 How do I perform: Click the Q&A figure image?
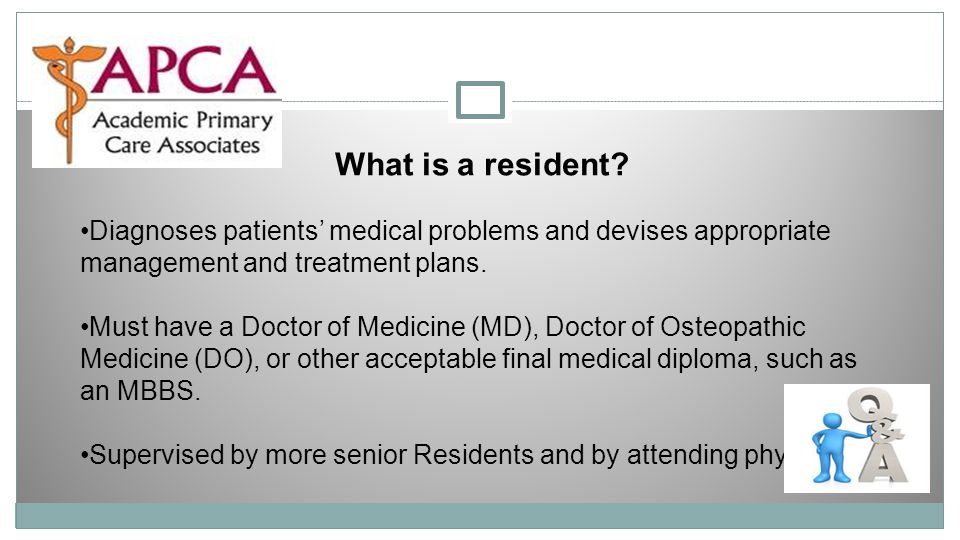(857, 438)
